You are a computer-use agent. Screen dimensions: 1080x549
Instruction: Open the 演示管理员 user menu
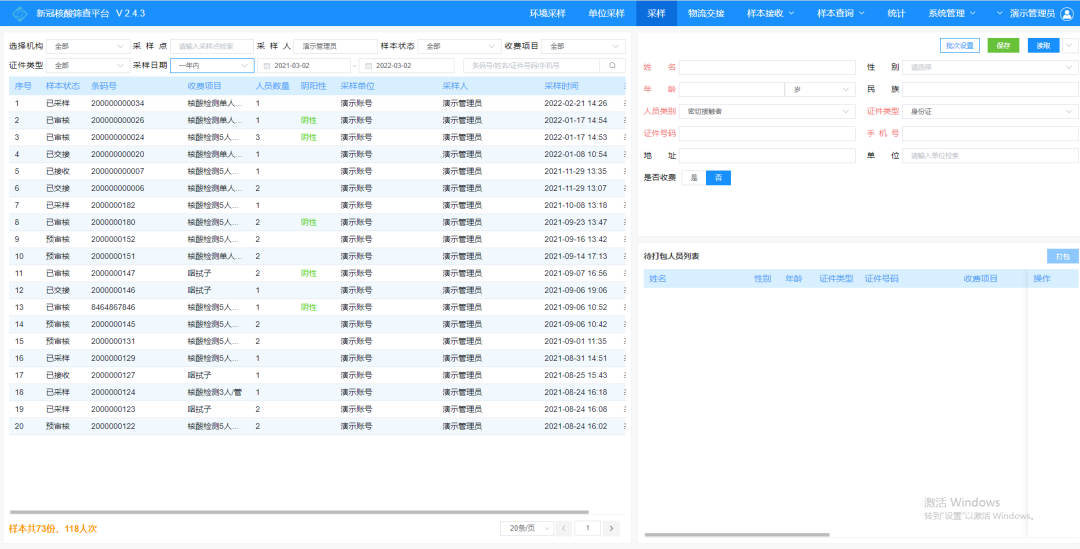pyautogui.click(x=1032, y=13)
